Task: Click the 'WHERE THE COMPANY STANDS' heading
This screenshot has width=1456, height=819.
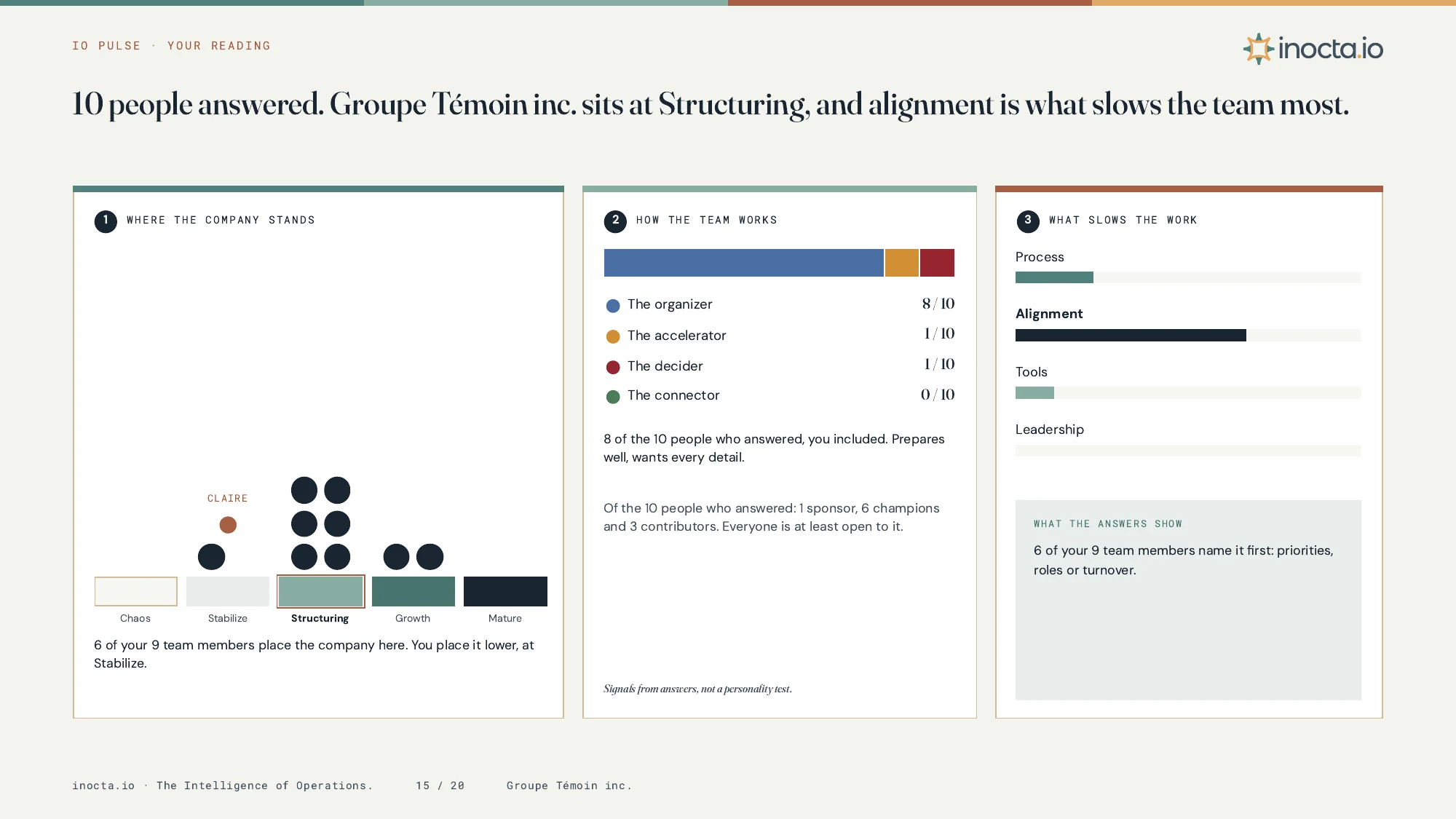Action: (221, 220)
